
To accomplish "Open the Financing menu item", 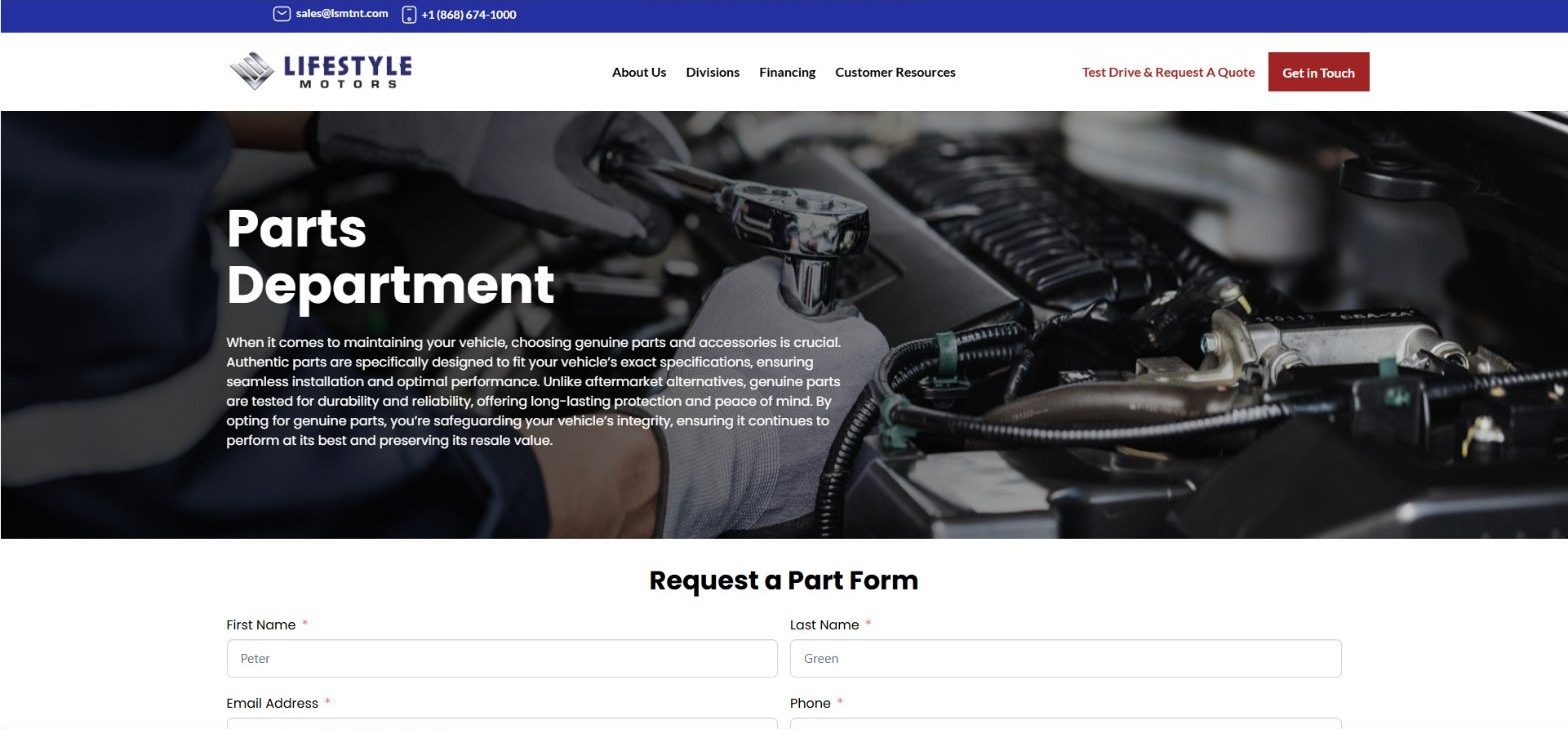I will [787, 72].
